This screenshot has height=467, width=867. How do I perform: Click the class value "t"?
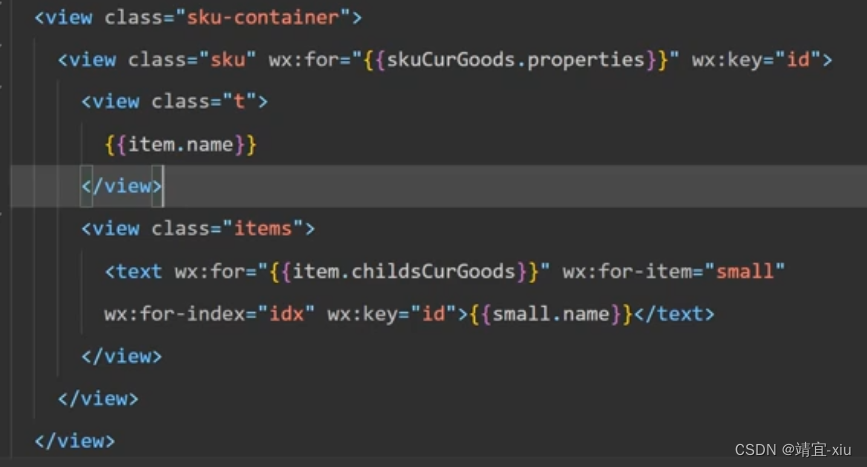click(x=239, y=102)
